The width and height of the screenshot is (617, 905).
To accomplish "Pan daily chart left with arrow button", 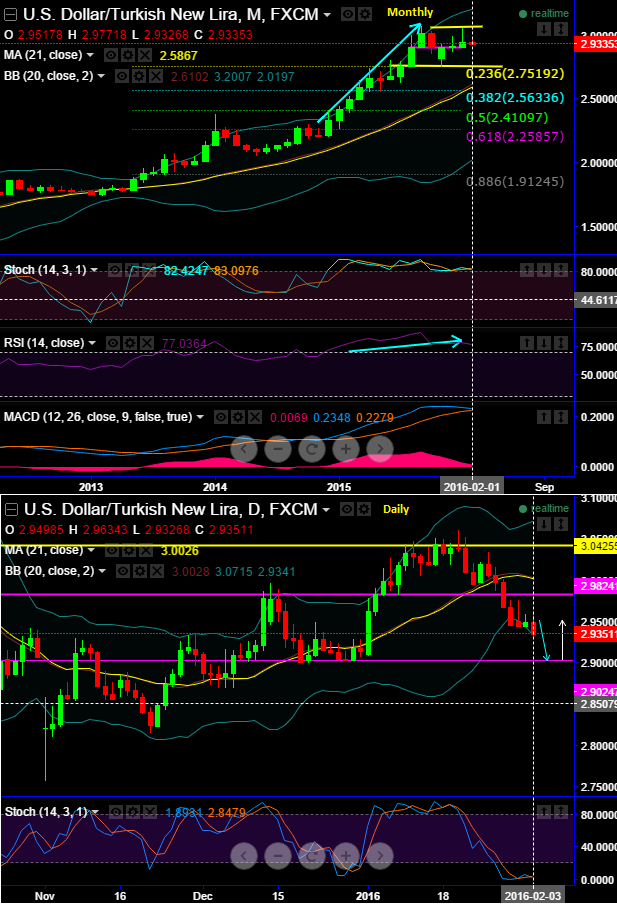I will coord(244,856).
